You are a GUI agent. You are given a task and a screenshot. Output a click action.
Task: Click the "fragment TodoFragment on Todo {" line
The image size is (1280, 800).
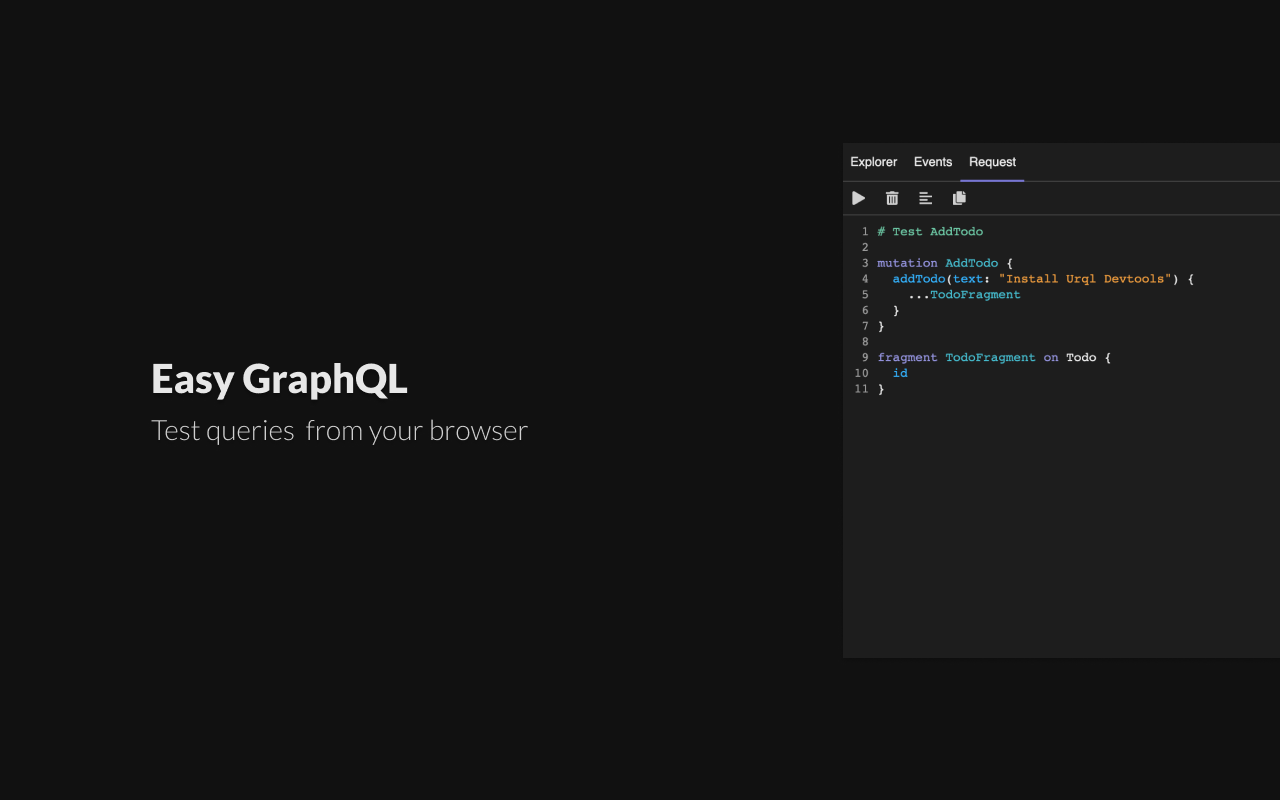[994, 357]
